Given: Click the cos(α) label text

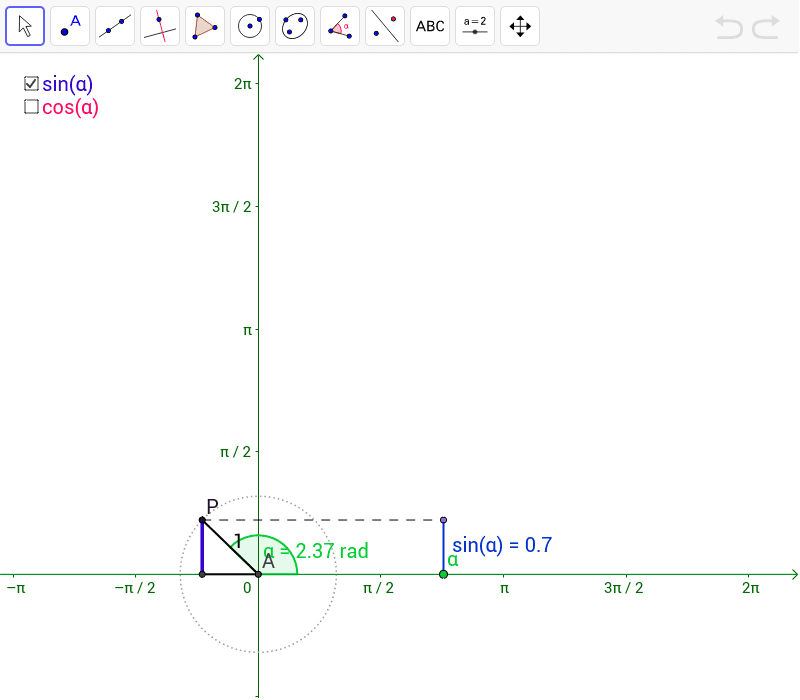Looking at the screenshot, I should tap(70, 108).
